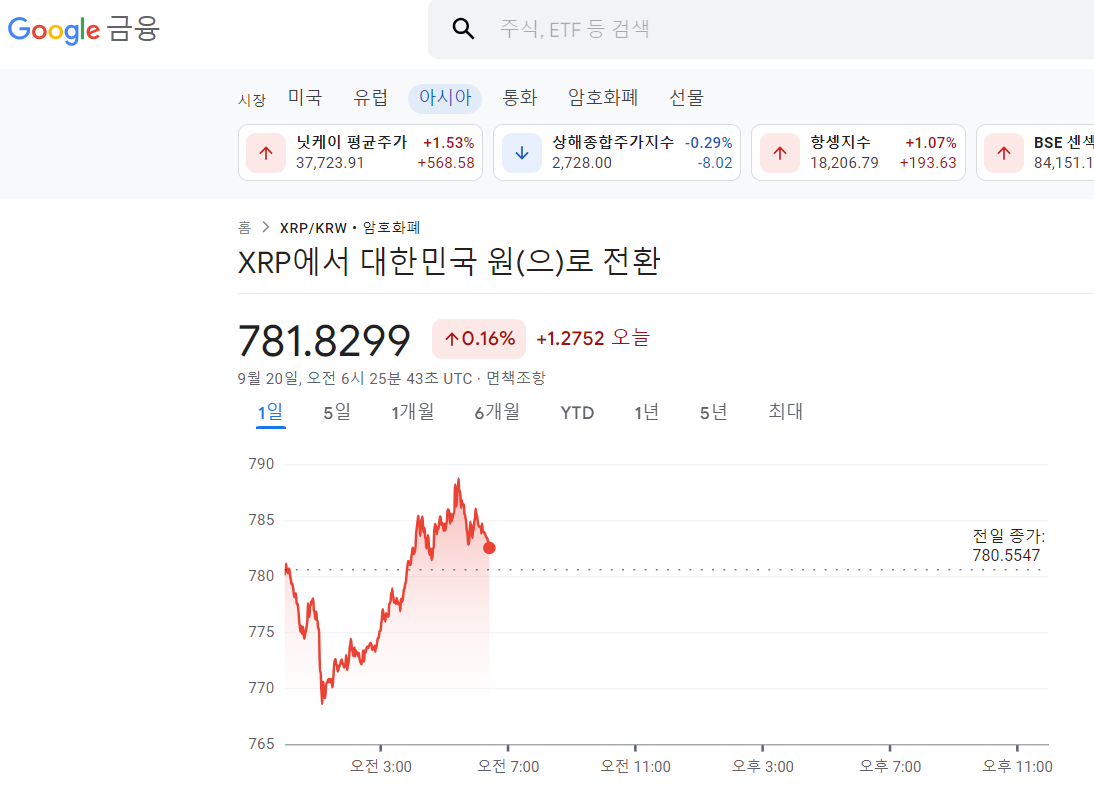Select the 아시아 market tab

(x=445, y=98)
